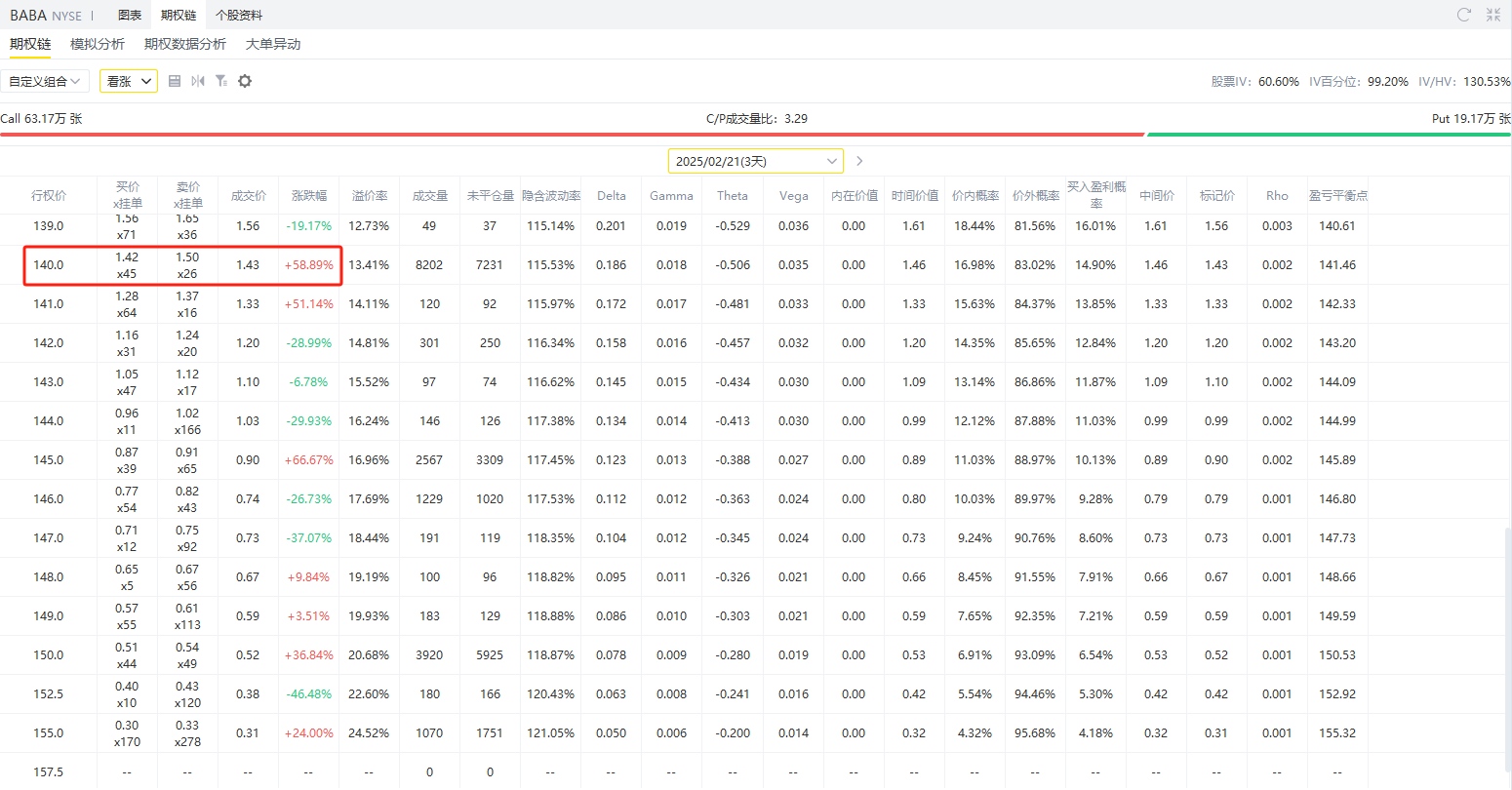Image resolution: width=1512 pixels, height=790 pixels.
Task: Go to next expiry date arrow
Action: click(859, 161)
